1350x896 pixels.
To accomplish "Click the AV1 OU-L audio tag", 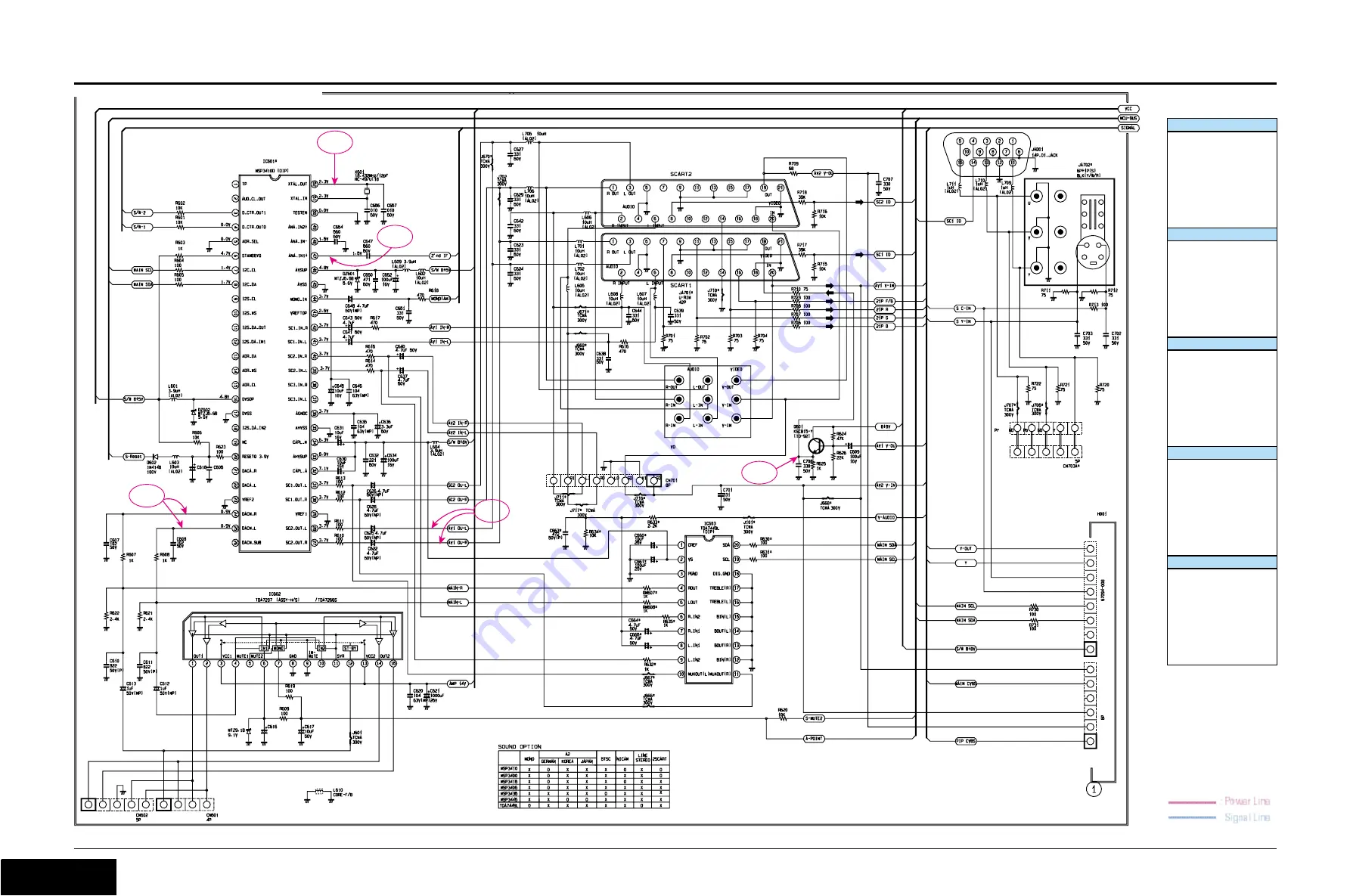I will click(458, 529).
